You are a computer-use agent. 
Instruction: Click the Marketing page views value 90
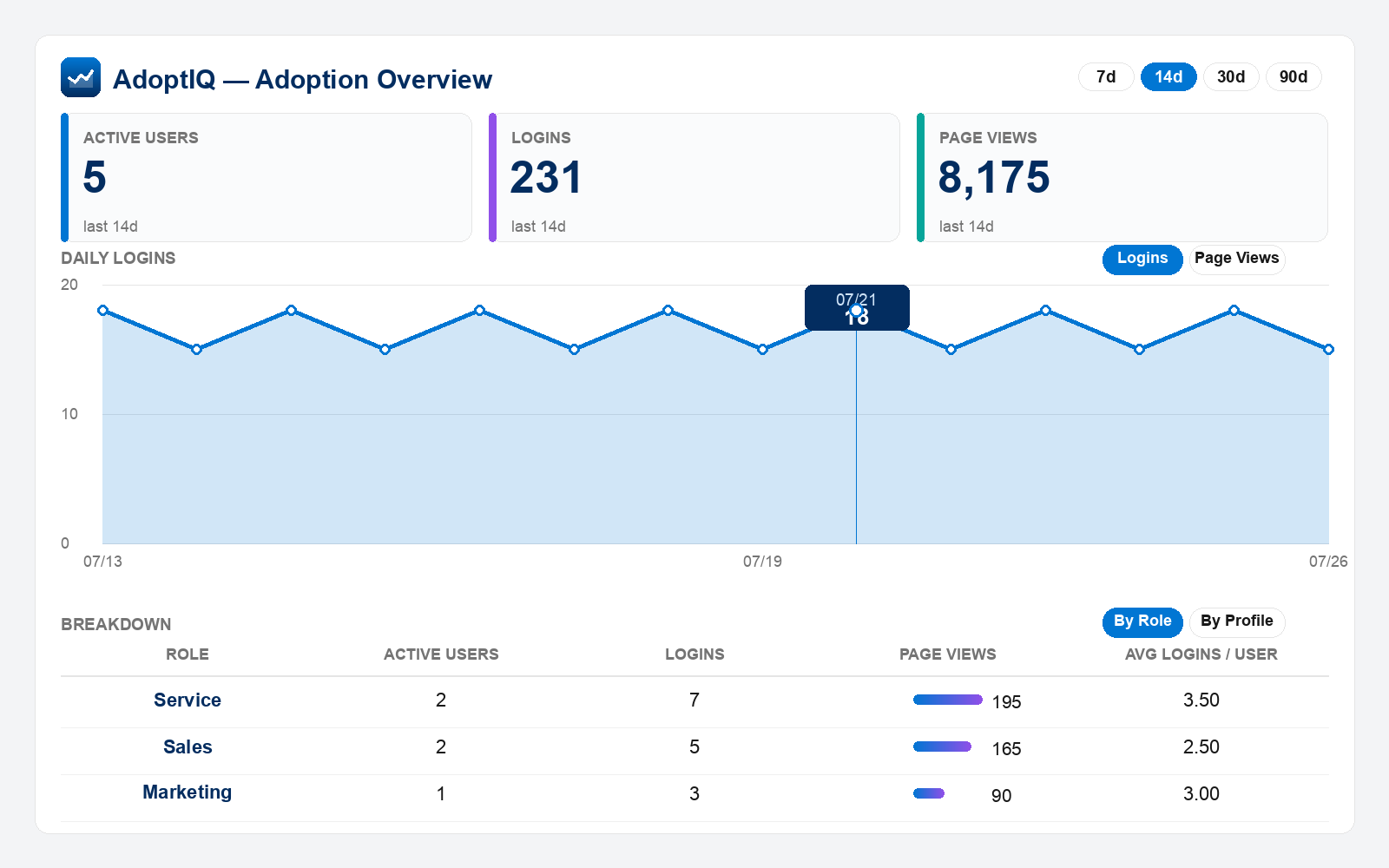[x=1002, y=796]
